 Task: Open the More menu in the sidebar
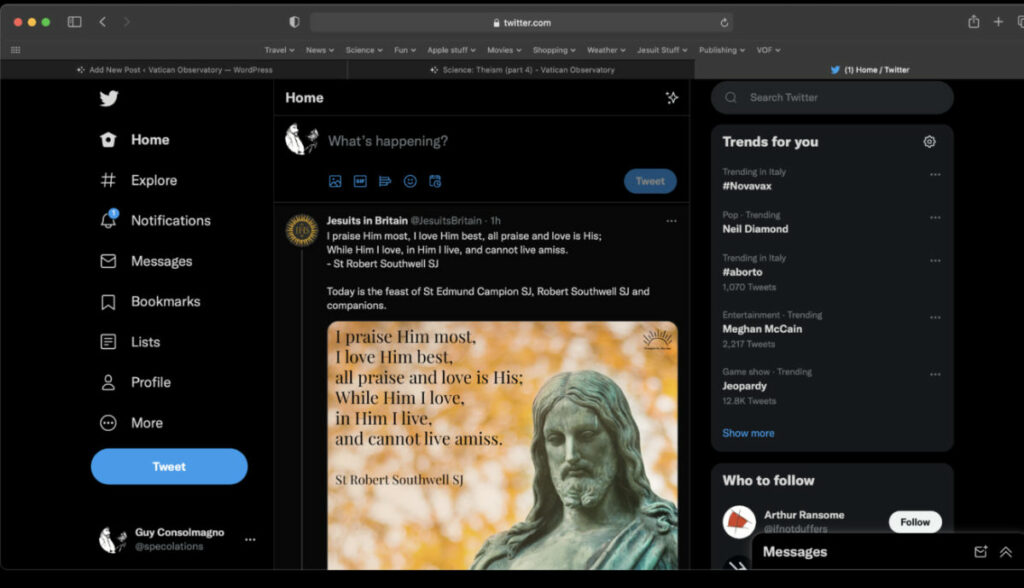pyautogui.click(x=131, y=423)
